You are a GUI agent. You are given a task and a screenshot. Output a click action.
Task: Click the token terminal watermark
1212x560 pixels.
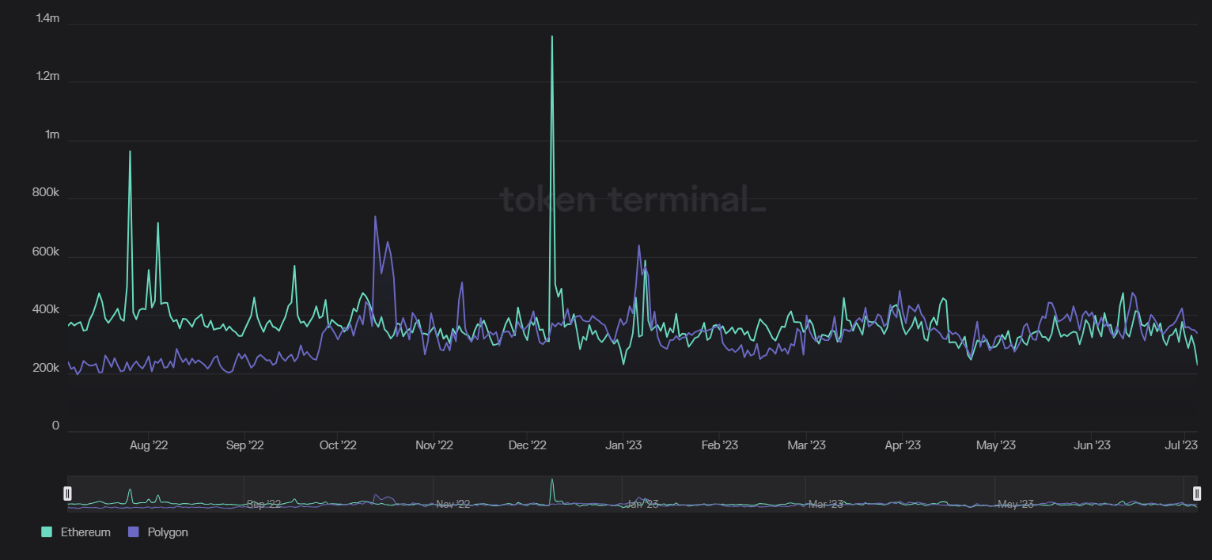tap(632, 199)
